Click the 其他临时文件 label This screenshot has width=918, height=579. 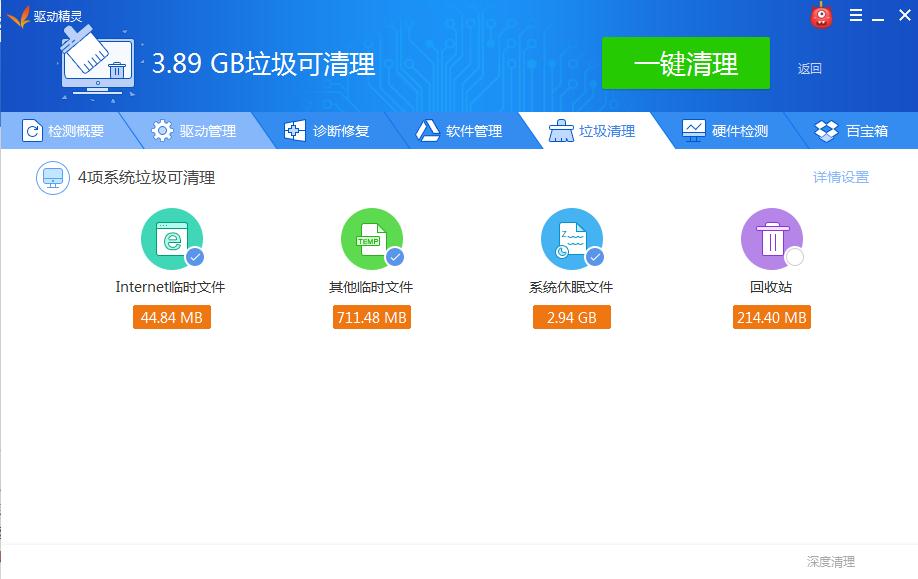point(371,287)
